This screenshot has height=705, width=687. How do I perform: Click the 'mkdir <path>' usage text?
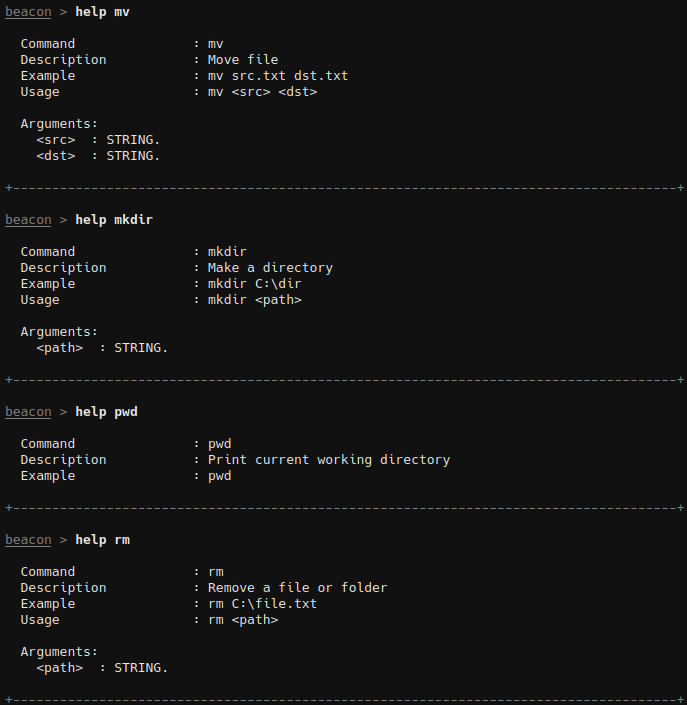pos(254,299)
